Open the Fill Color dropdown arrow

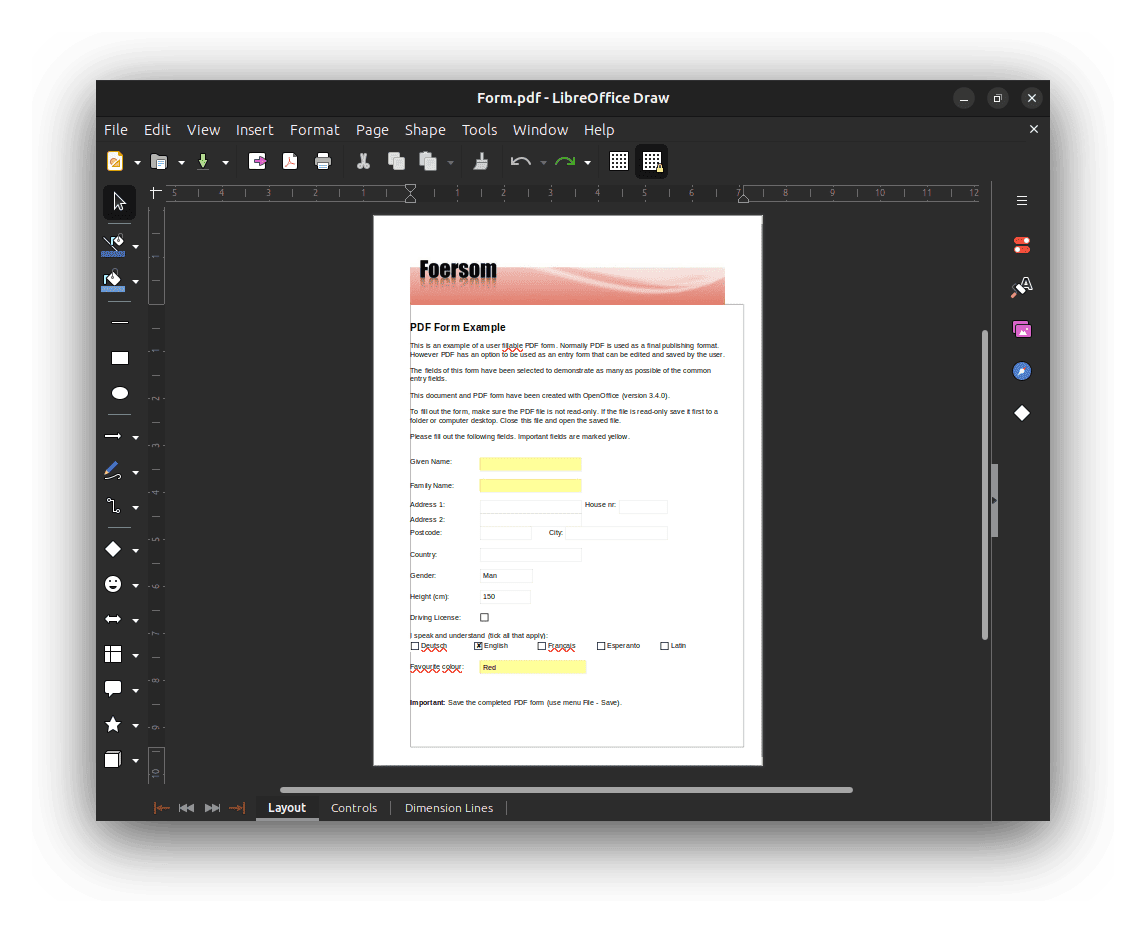135,281
